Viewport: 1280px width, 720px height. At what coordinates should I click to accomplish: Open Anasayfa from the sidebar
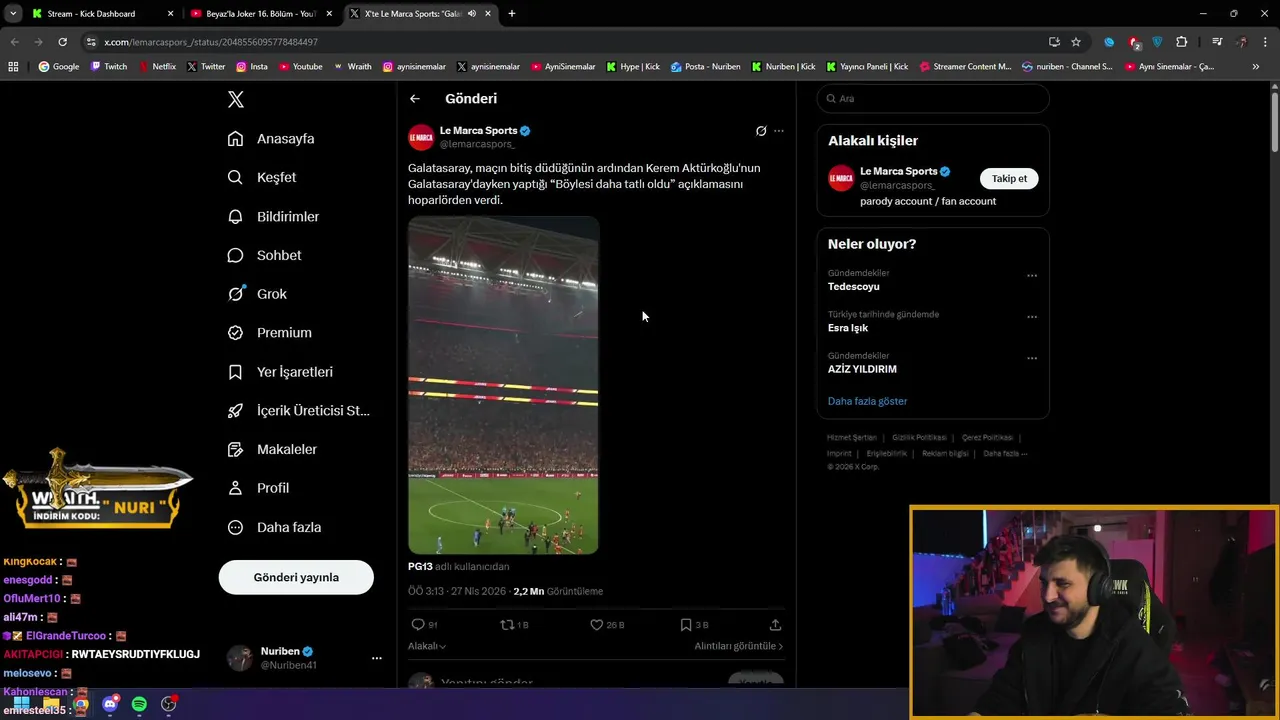point(270,139)
